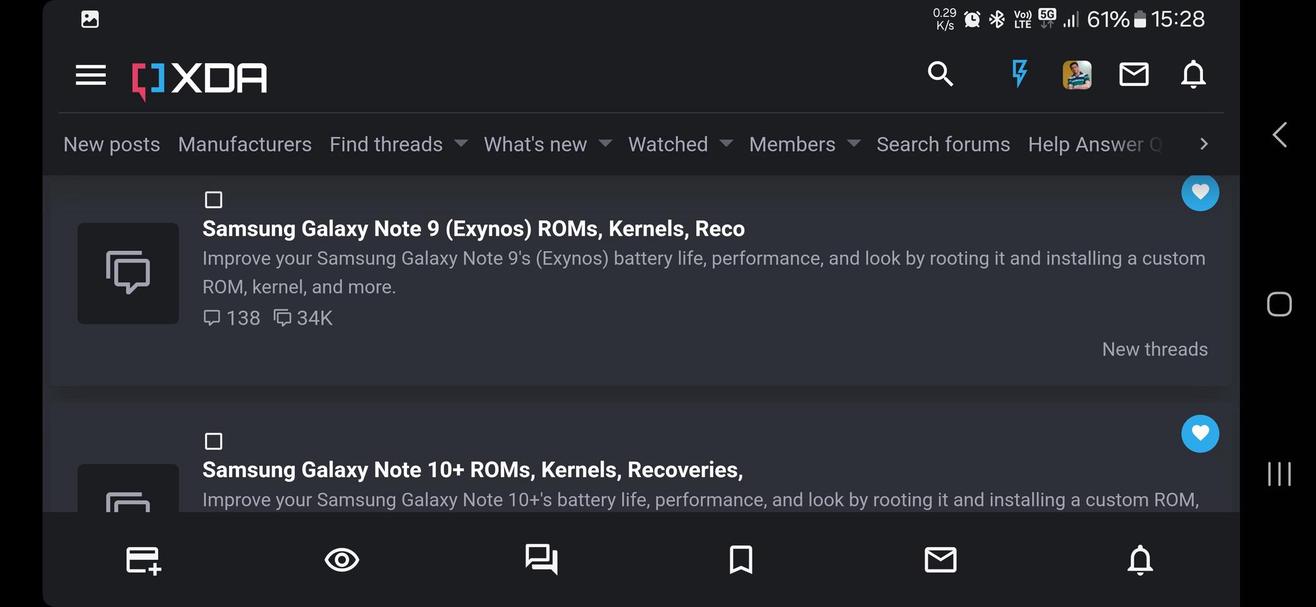
Task: Open the Samsung Galaxy Note 9 (Exynos) forum
Action: (x=473, y=228)
